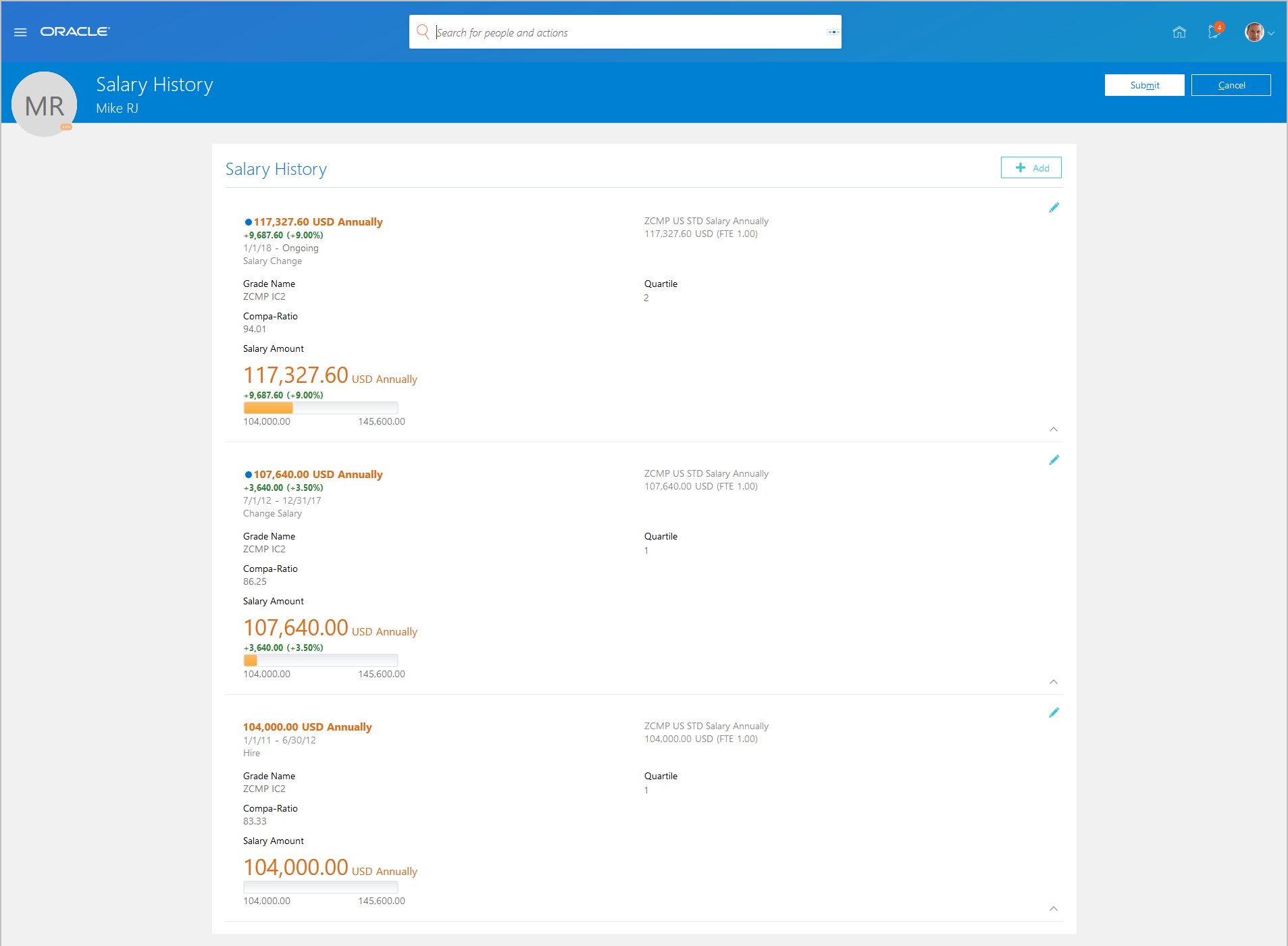Click the Compa-Ratio value 83.33

pyautogui.click(x=255, y=821)
